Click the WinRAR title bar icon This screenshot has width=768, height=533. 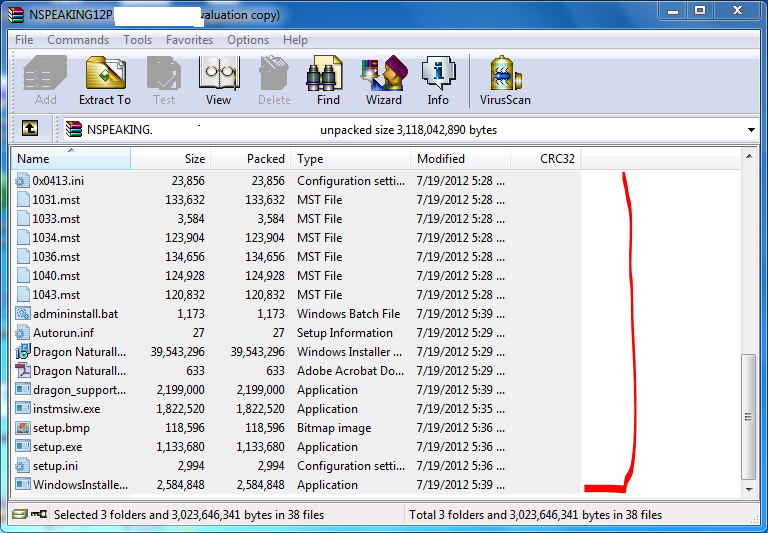point(16,15)
